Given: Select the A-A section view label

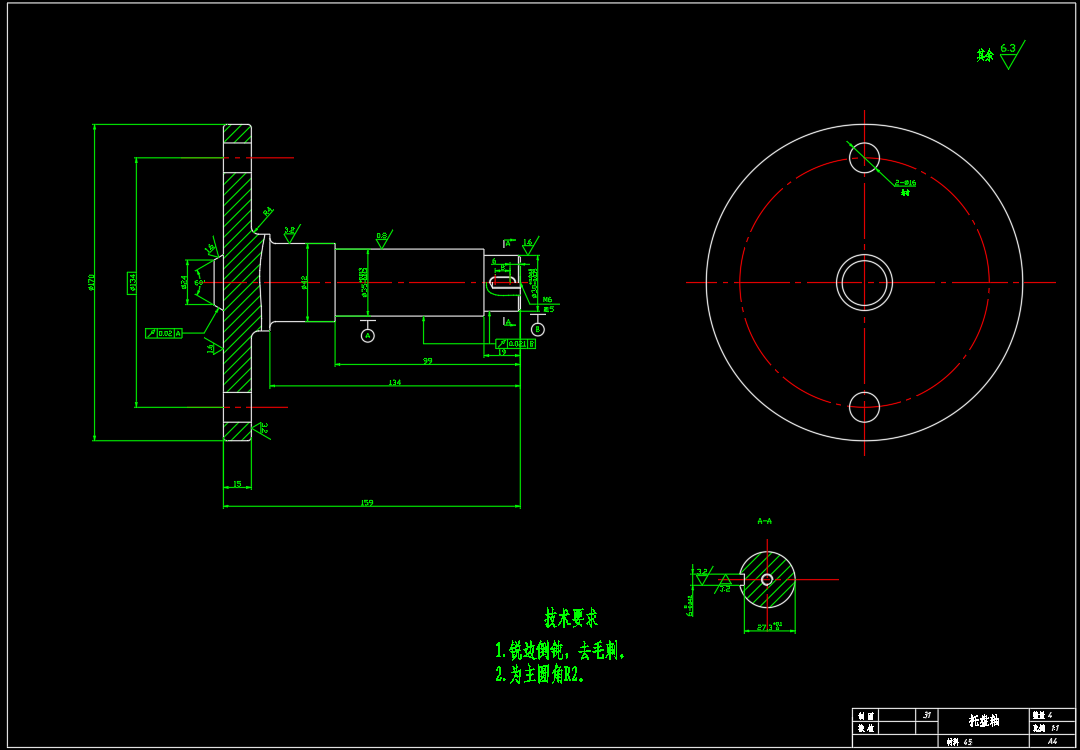Looking at the screenshot, I should (x=765, y=521).
